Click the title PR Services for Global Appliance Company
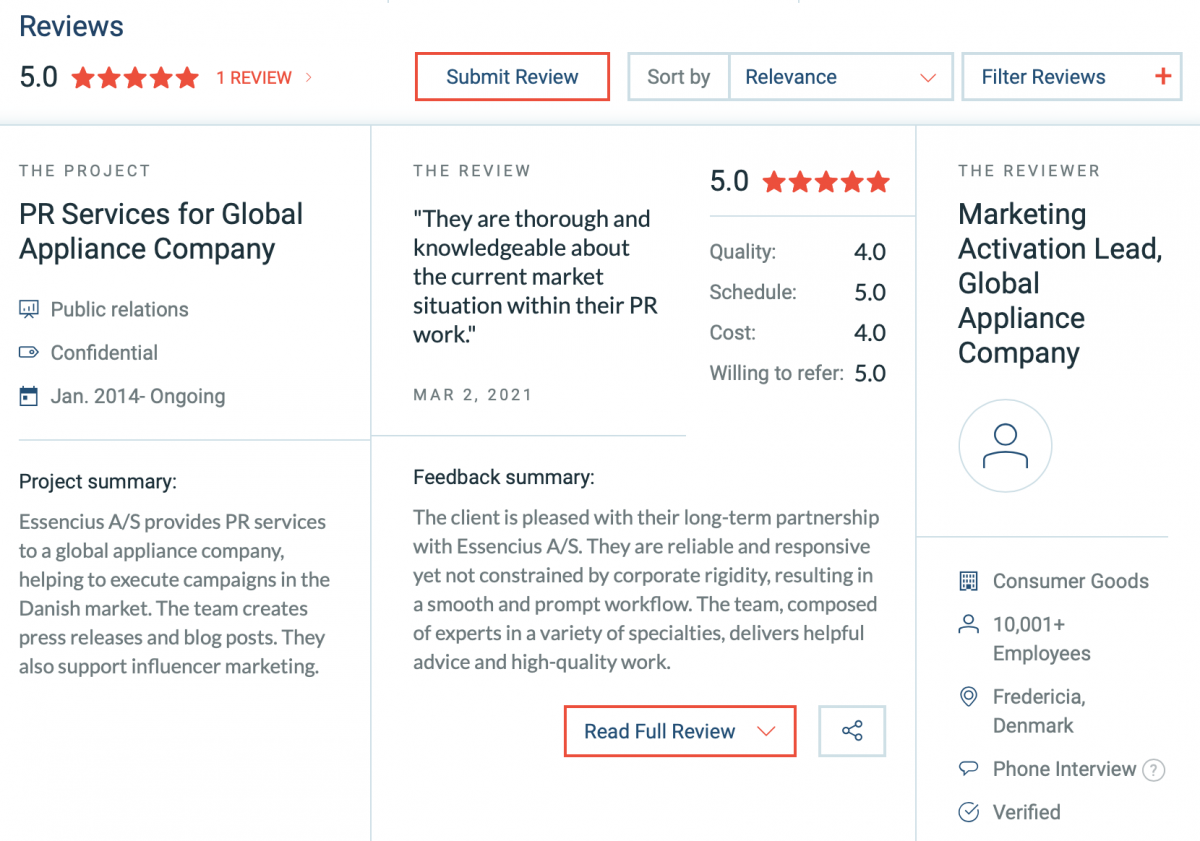The image size is (1200, 841). click(161, 231)
